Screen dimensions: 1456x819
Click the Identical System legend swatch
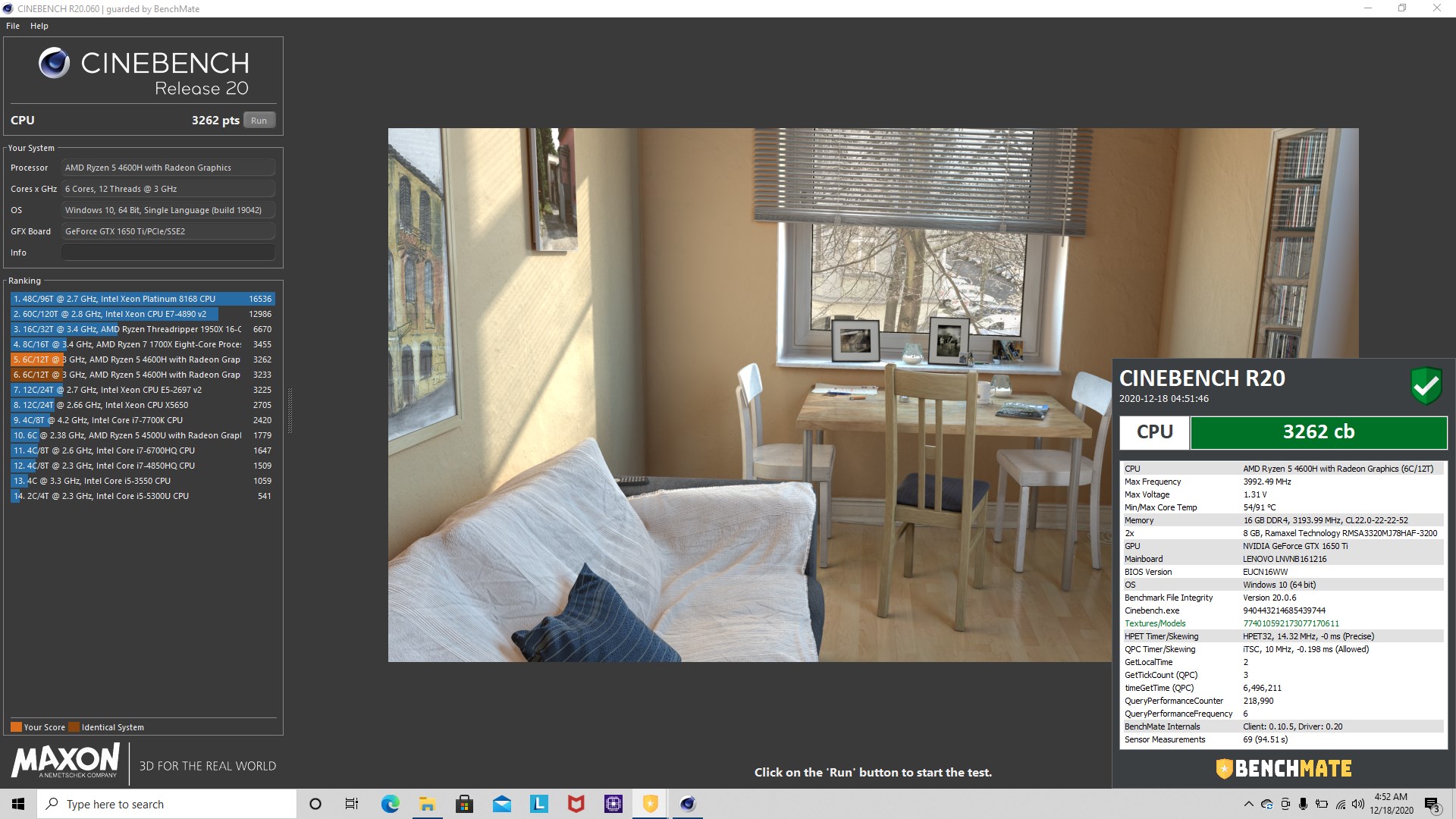(74, 727)
